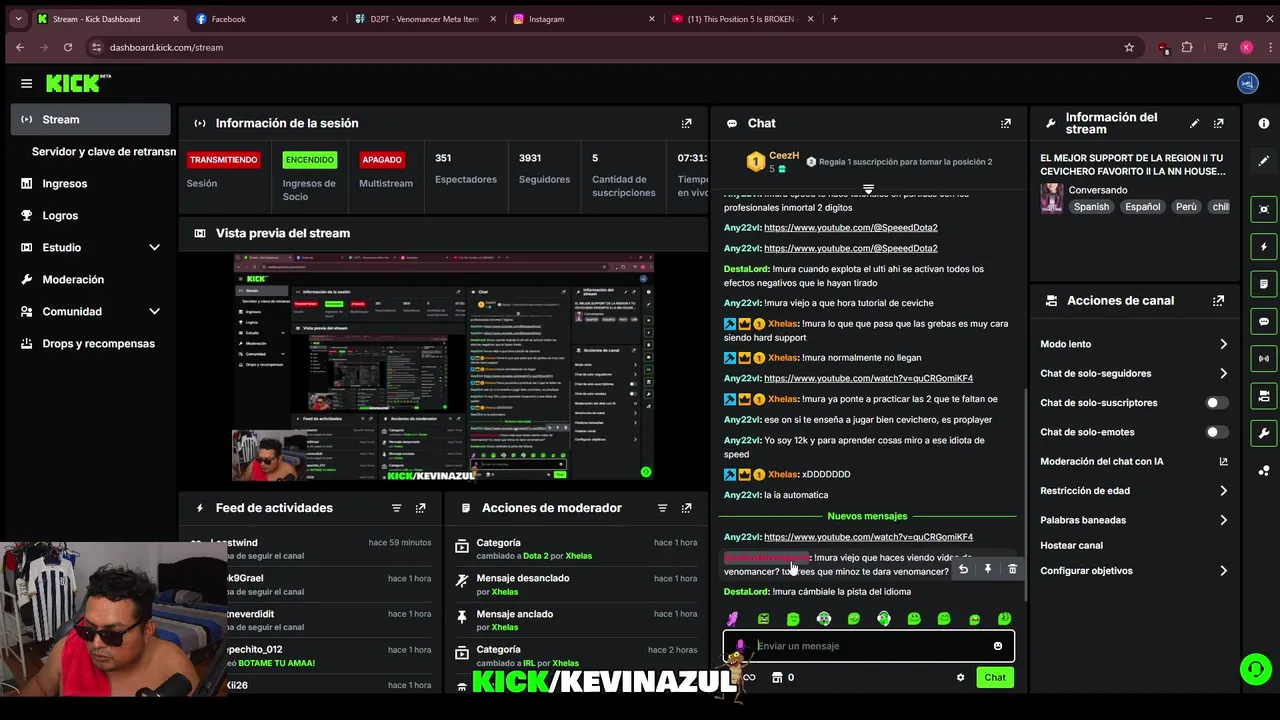The image size is (1280, 720).
Task: Click the stream preview icon in right rail
Action: point(1264,209)
